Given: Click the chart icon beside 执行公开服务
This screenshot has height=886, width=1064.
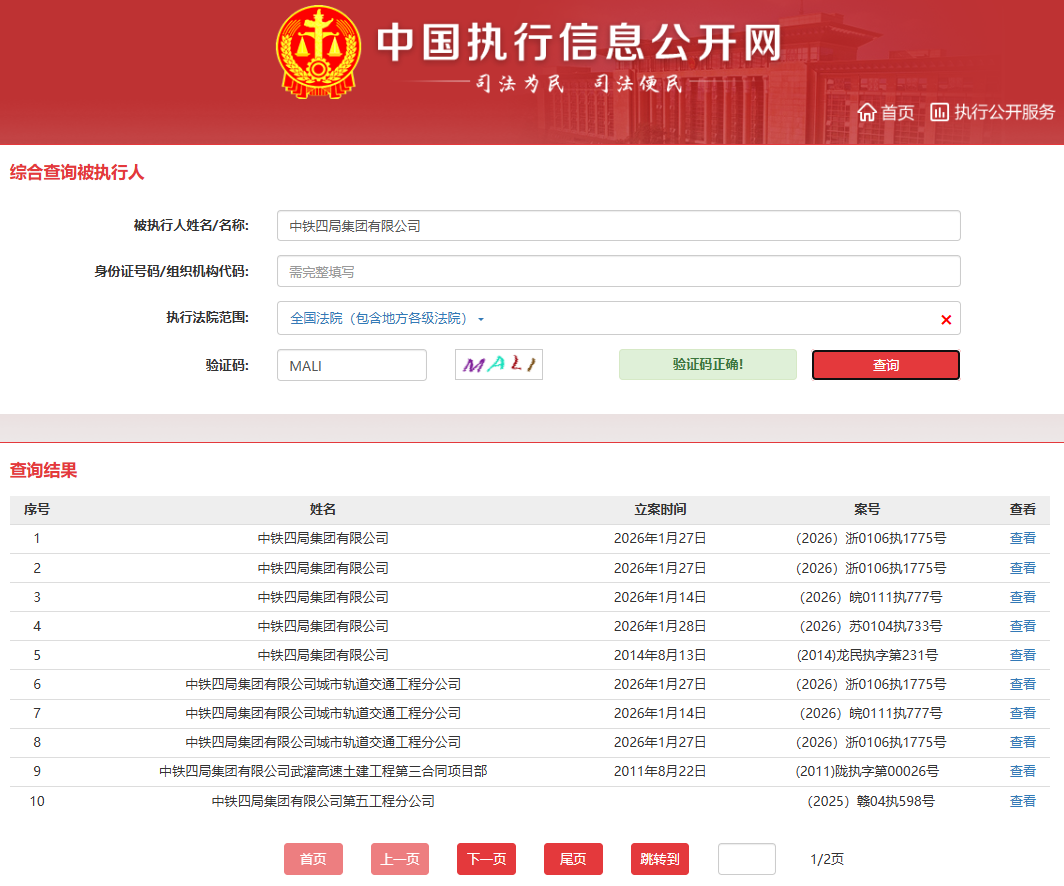Looking at the screenshot, I should [x=939, y=112].
